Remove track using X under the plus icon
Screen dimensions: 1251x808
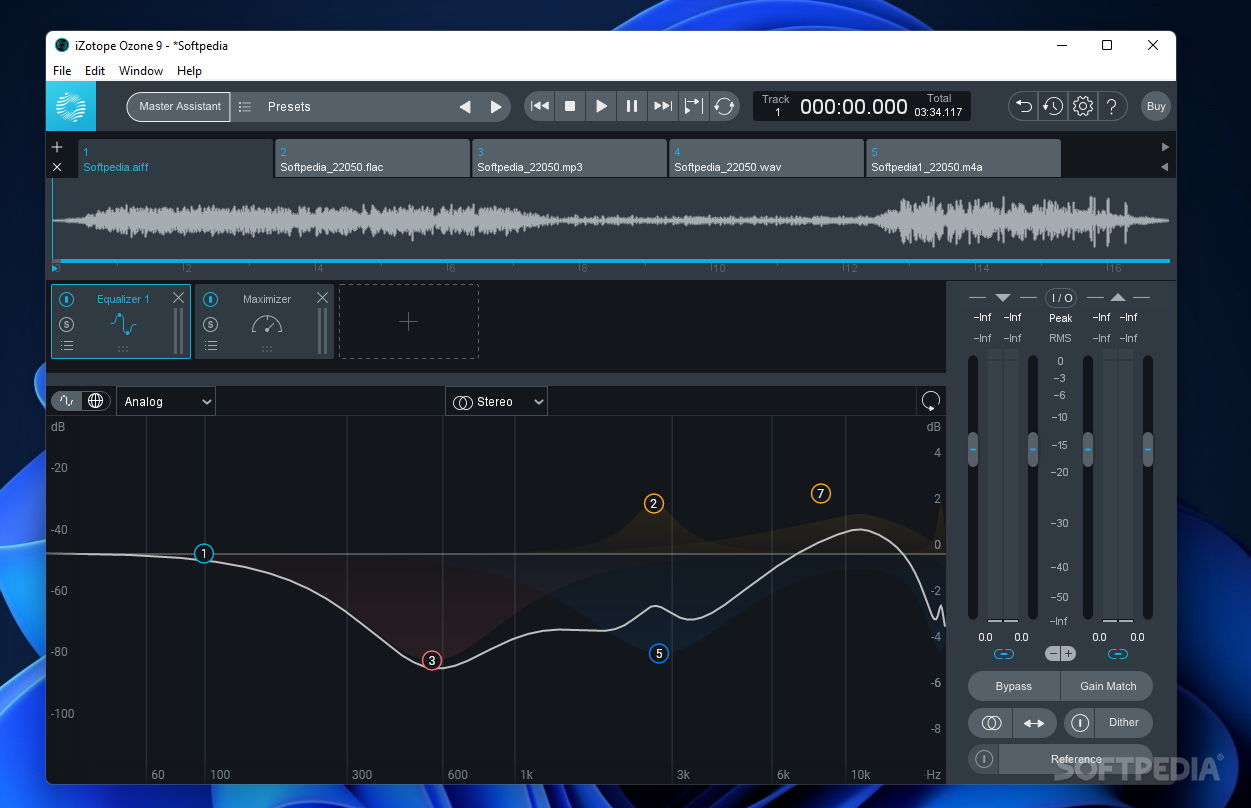click(x=57, y=167)
